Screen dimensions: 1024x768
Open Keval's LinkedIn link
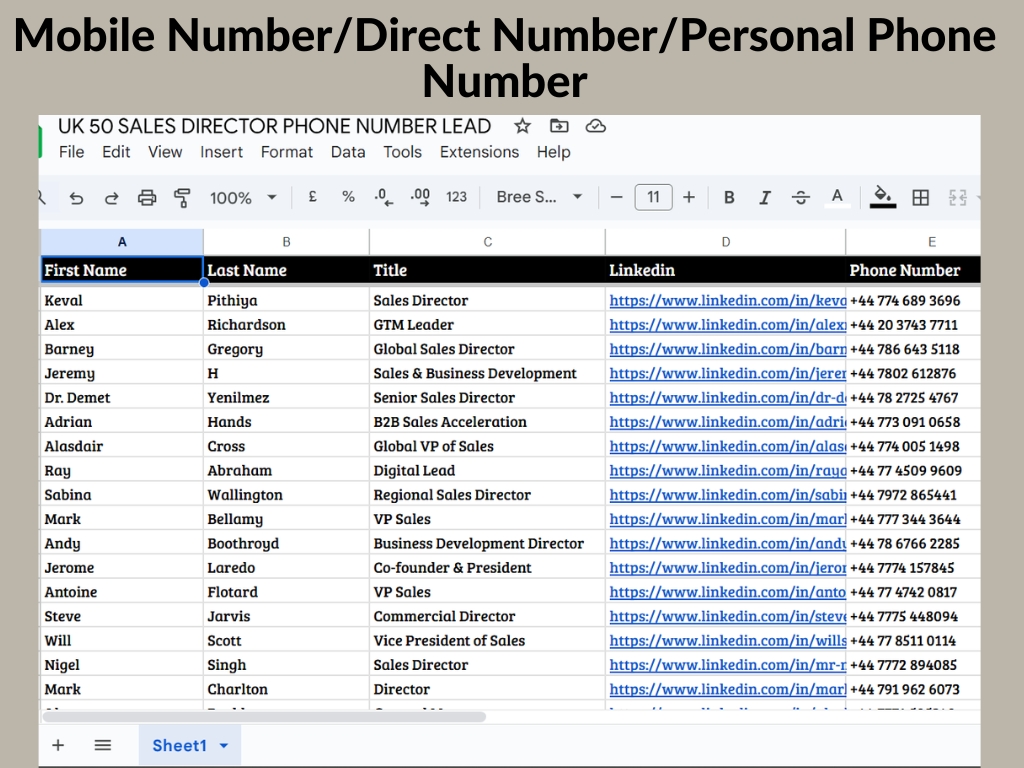(728, 300)
